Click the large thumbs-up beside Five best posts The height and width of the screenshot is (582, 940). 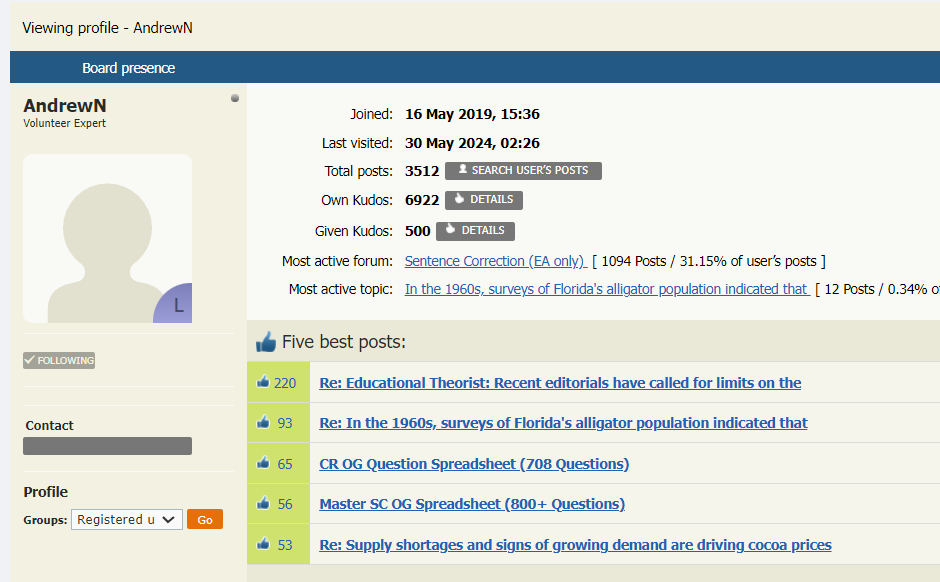[x=266, y=342]
